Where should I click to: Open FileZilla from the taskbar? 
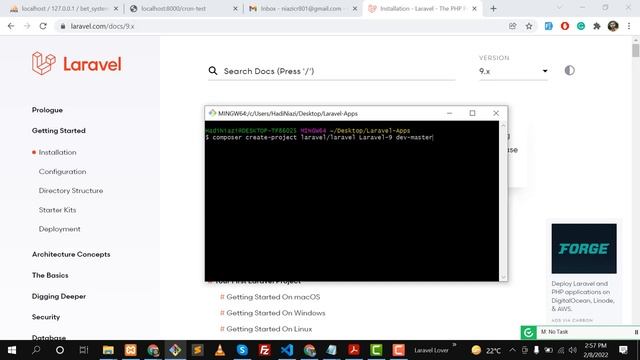coord(264,350)
